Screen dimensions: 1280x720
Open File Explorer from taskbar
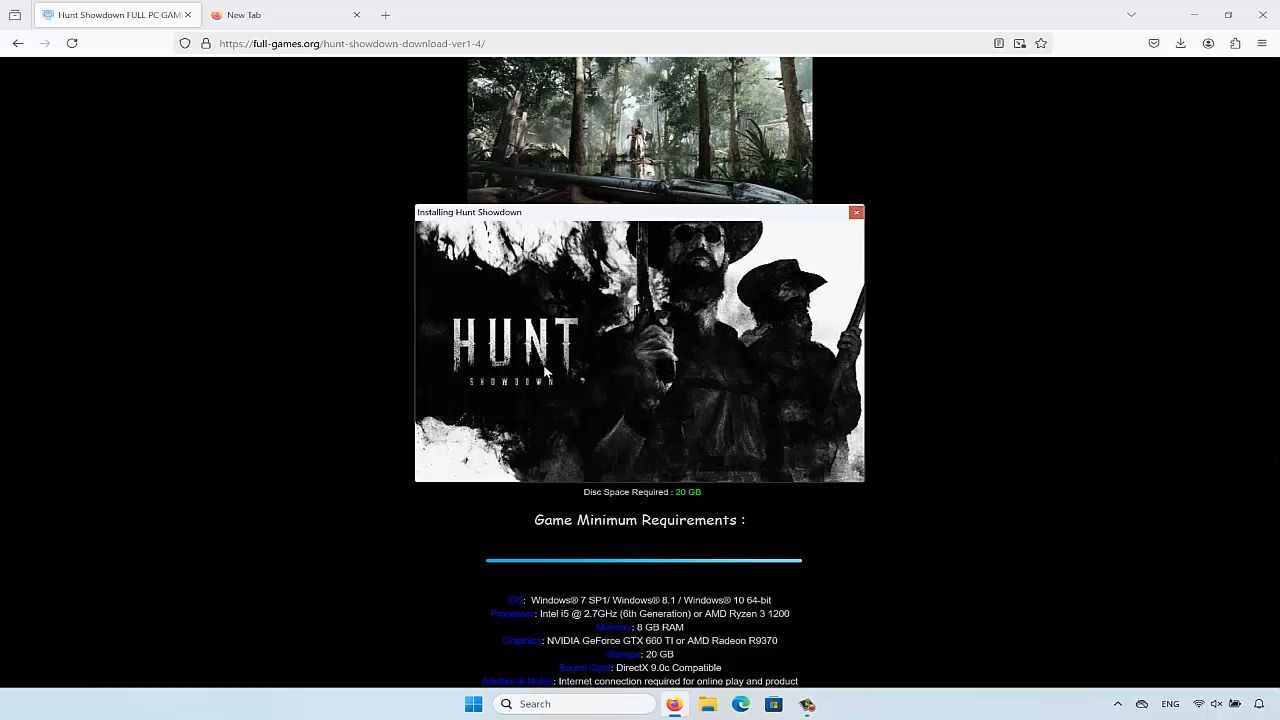pos(708,704)
